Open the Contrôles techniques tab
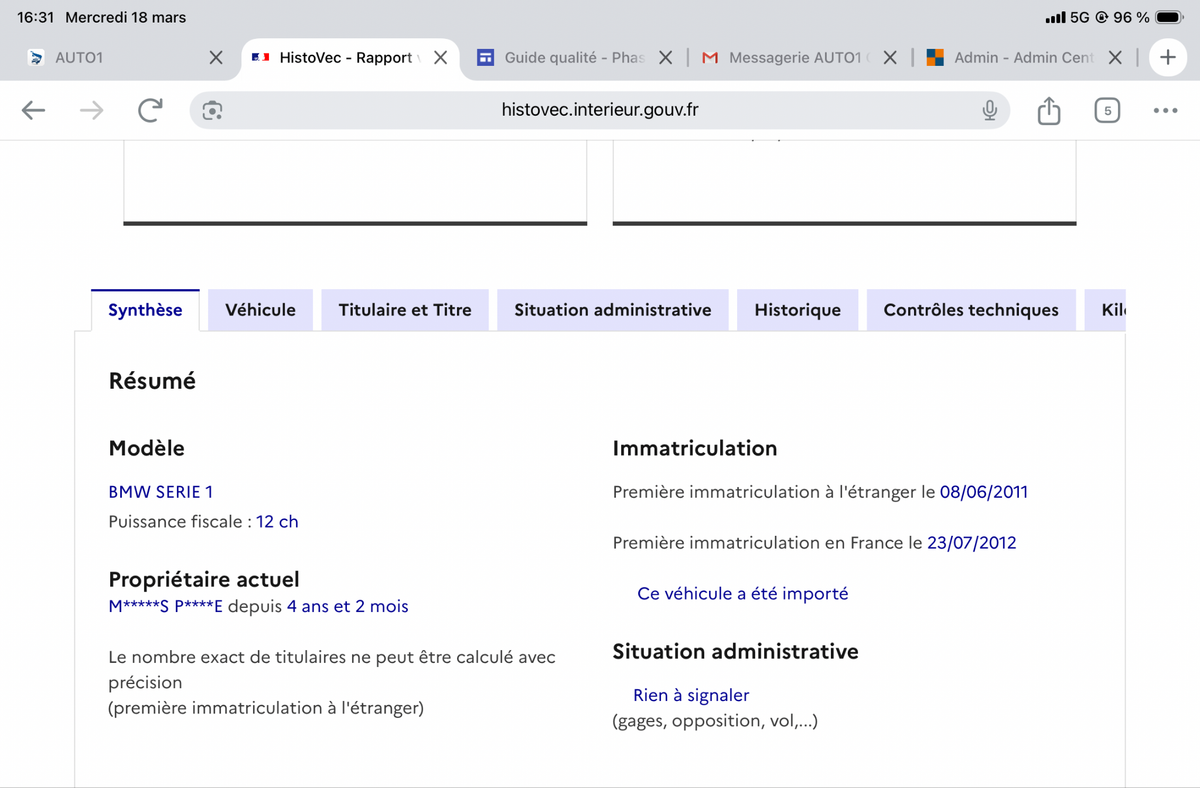Screen dimensions: 1200x788 (x=971, y=310)
